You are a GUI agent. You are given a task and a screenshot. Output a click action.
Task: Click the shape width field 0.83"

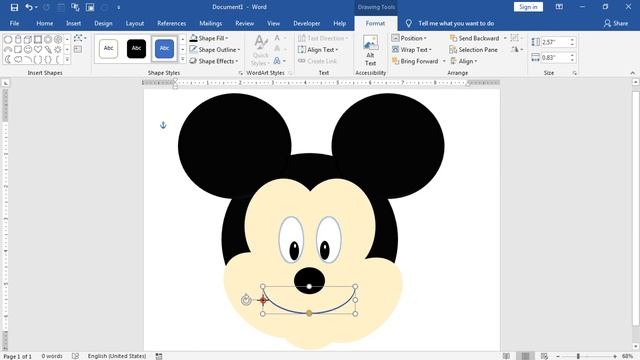555,58
